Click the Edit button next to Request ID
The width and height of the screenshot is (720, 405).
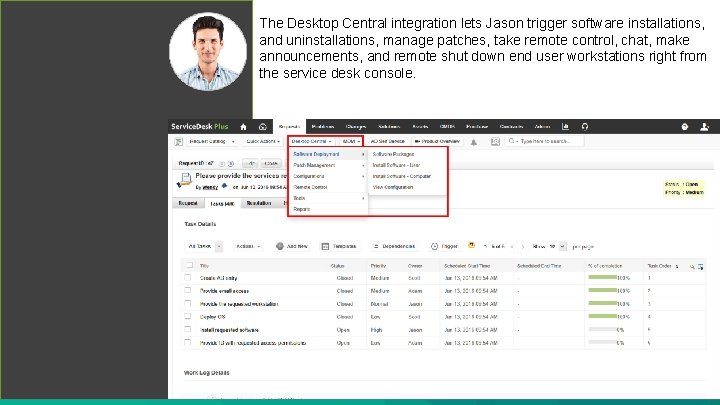250,163
